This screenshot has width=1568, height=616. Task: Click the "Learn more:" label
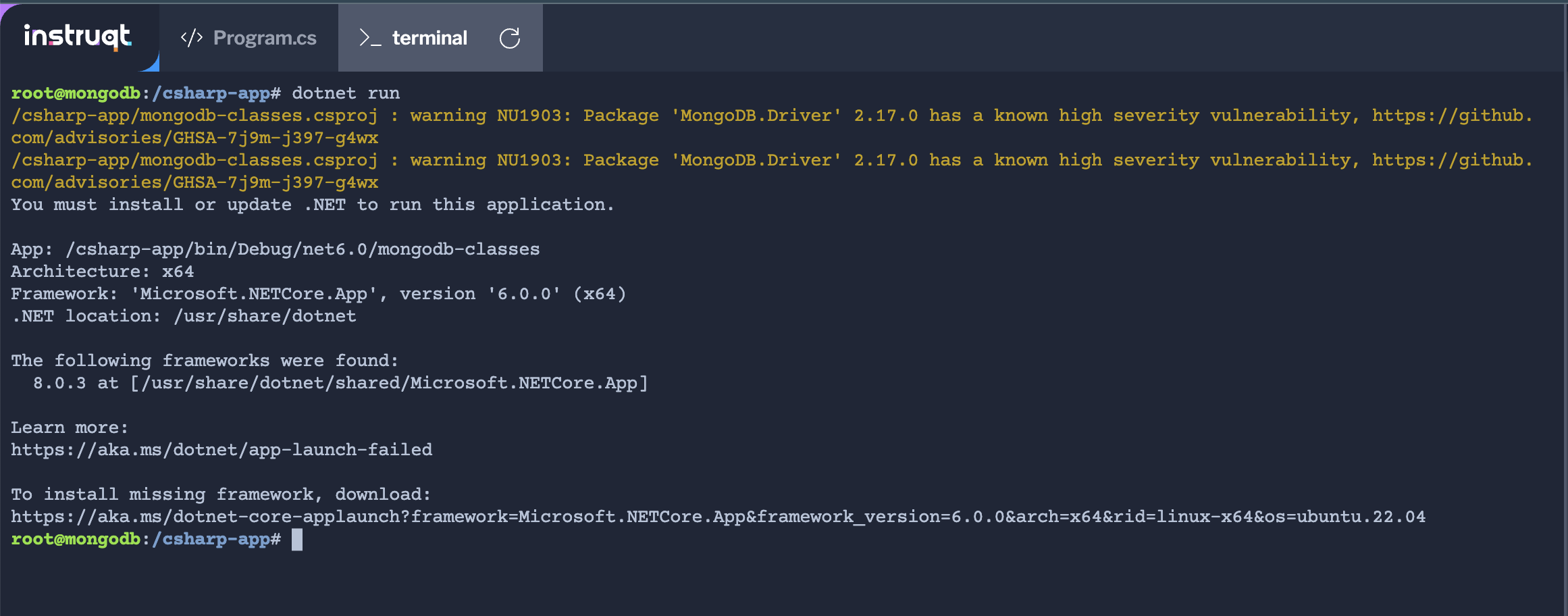[69, 428]
